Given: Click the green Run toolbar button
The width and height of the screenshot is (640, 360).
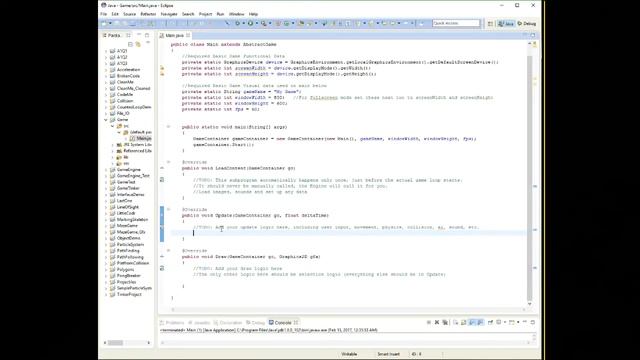Looking at the screenshot, I should pos(250,24).
